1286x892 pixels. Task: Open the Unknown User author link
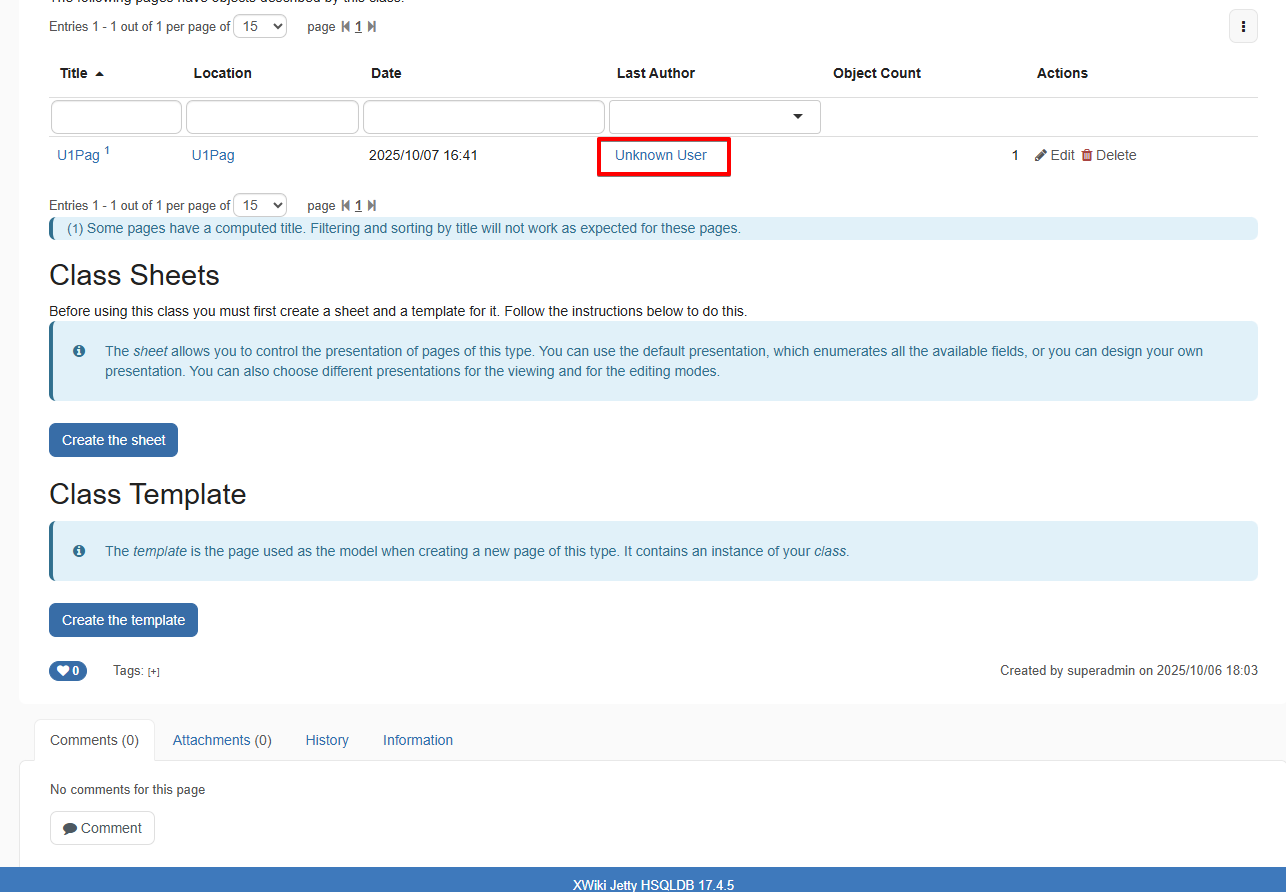661,155
